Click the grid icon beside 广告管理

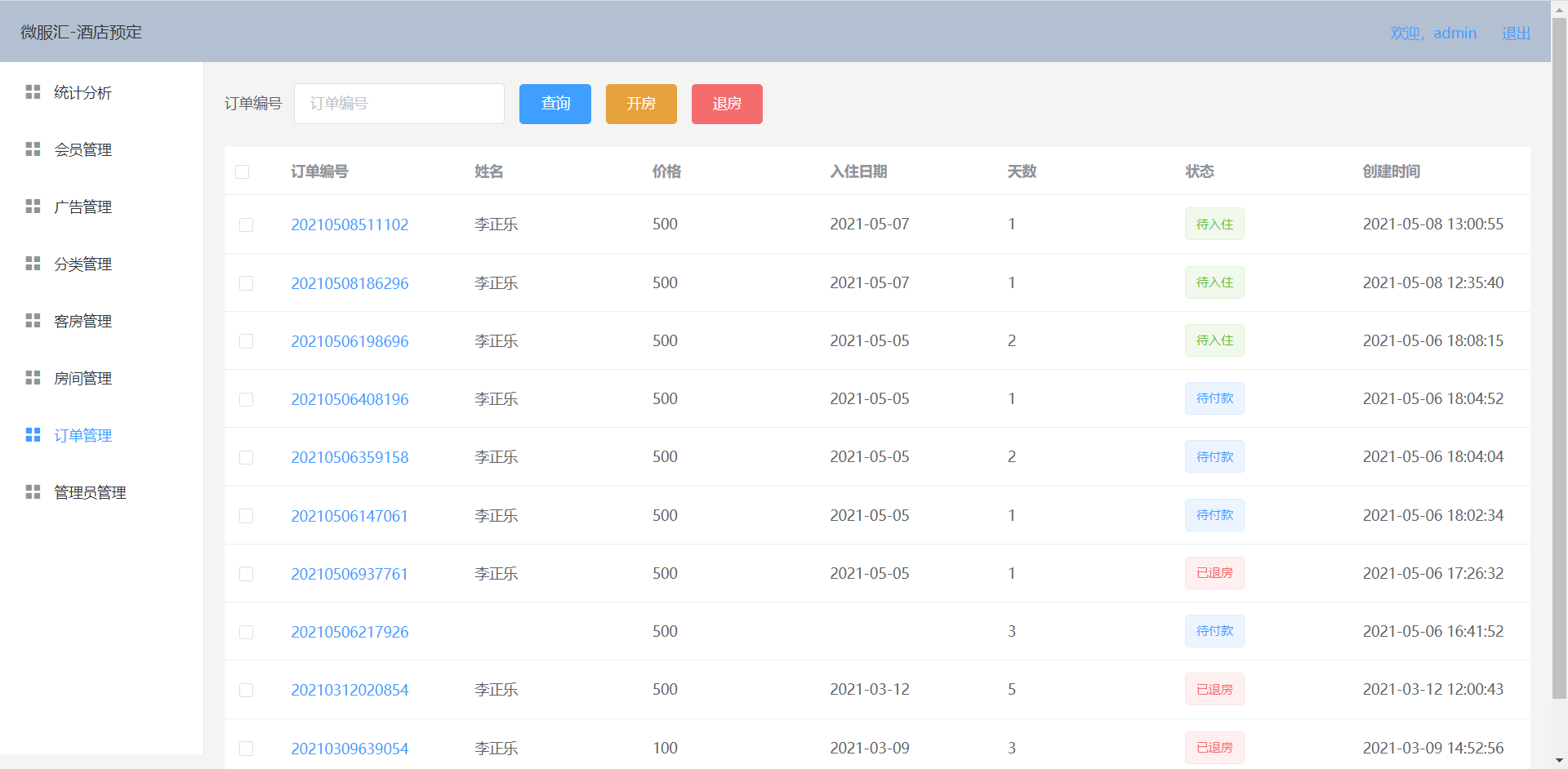click(x=33, y=206)
